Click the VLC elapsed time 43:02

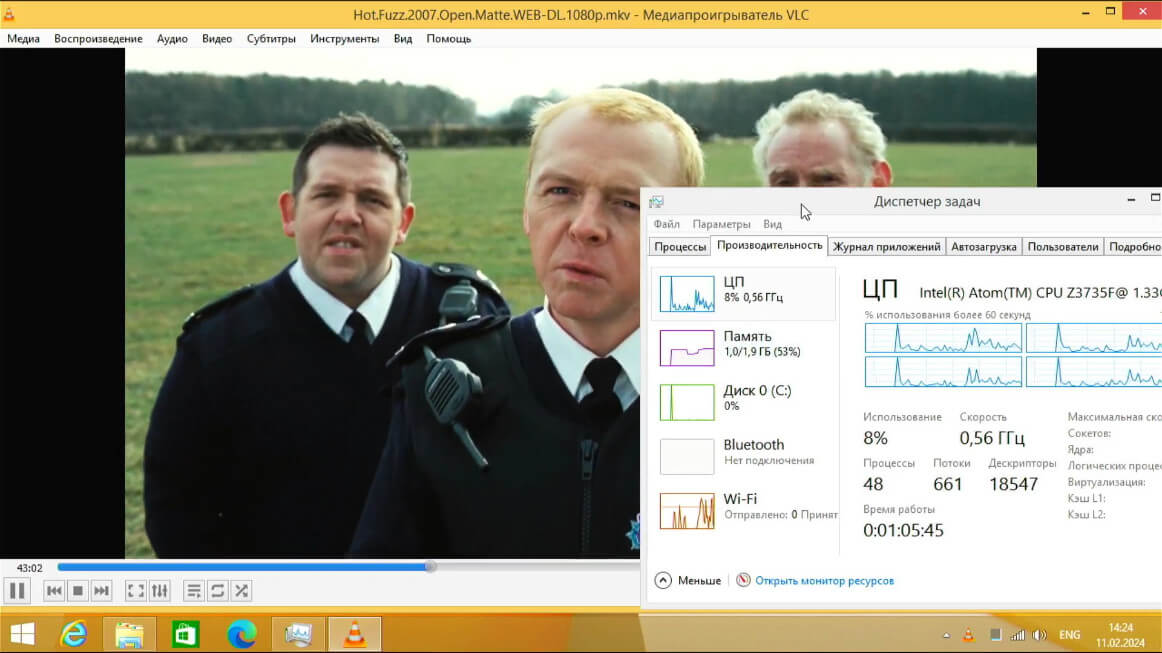30,568
